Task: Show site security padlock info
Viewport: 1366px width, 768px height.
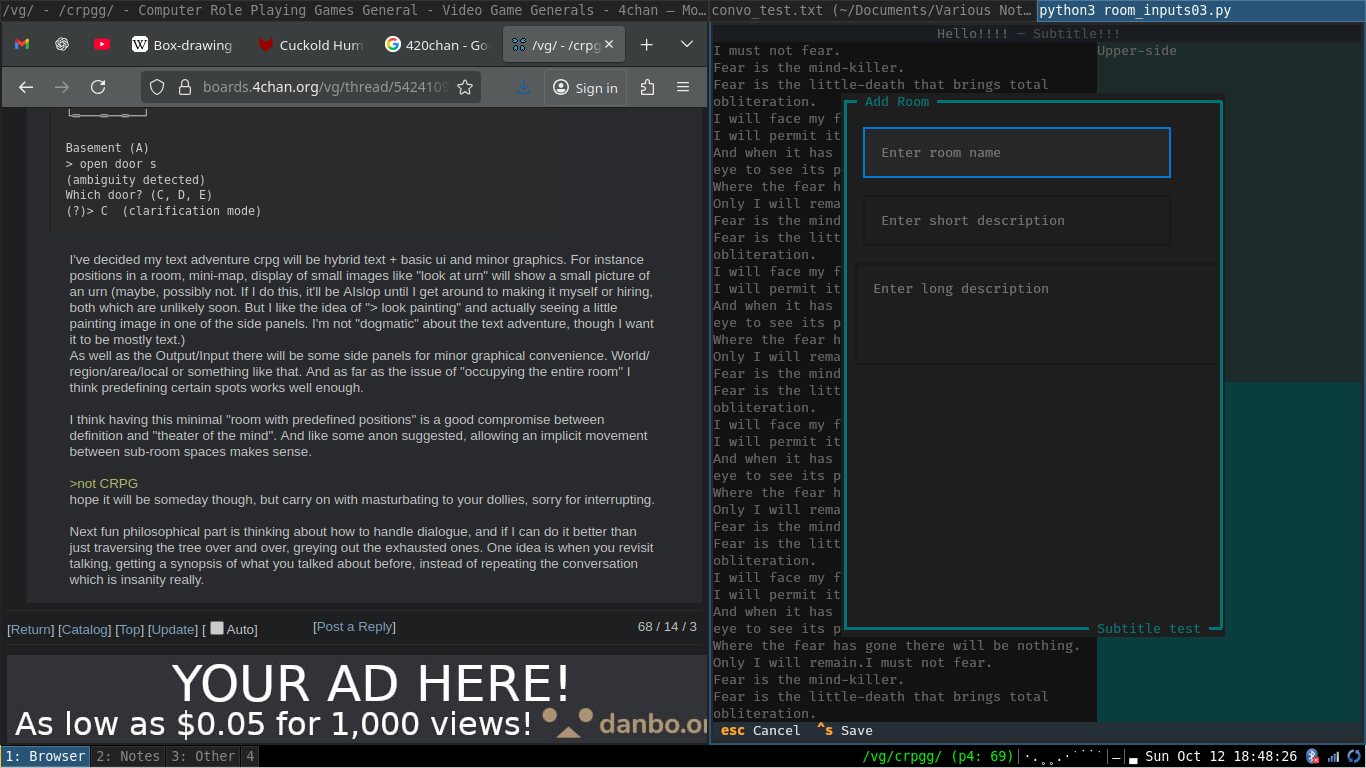Action: point(183,87)
